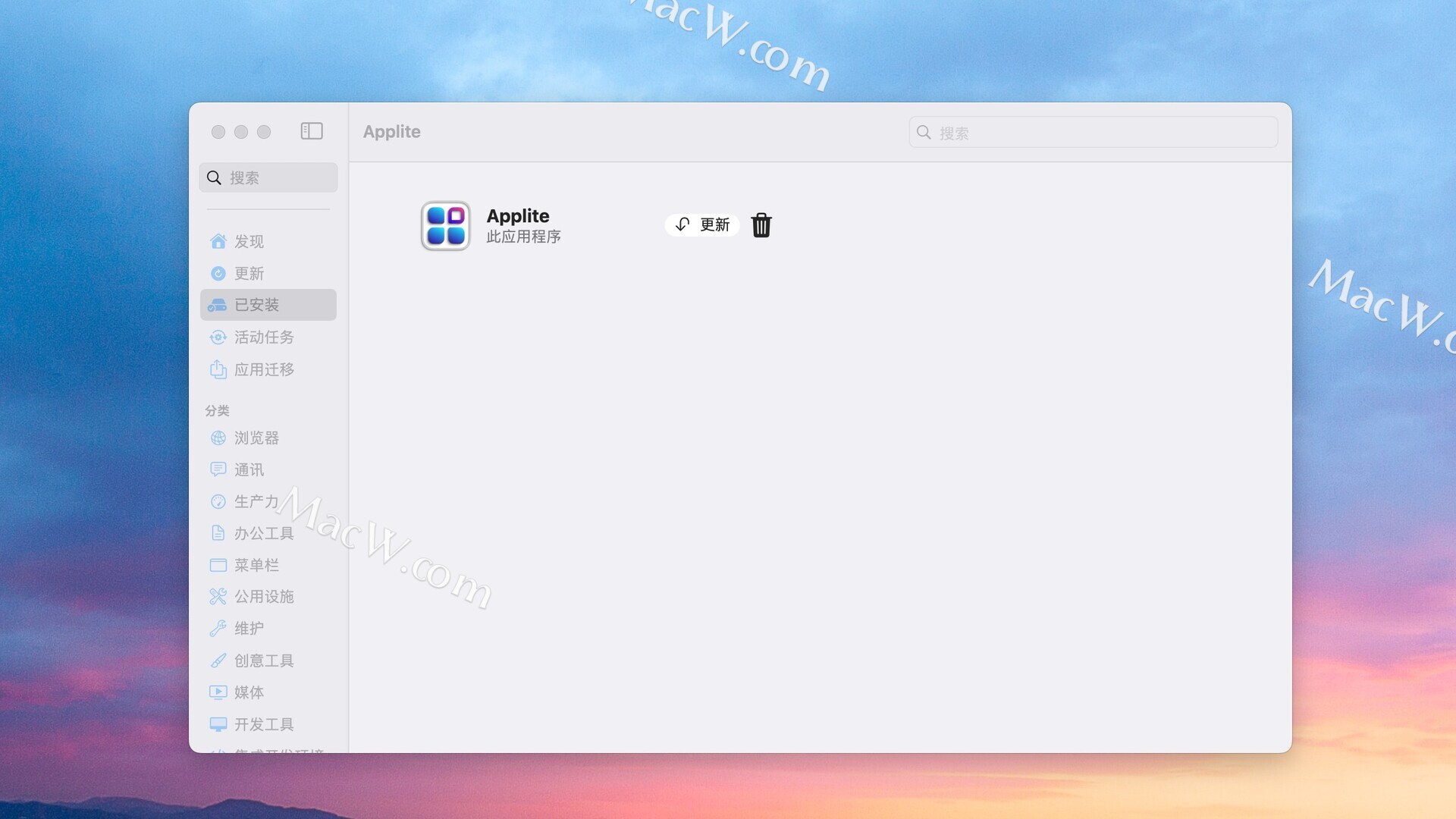This screenshot has width=1456, height=819.
Task: Open the Applite app icon thumbnail
Action: [446, 226]
